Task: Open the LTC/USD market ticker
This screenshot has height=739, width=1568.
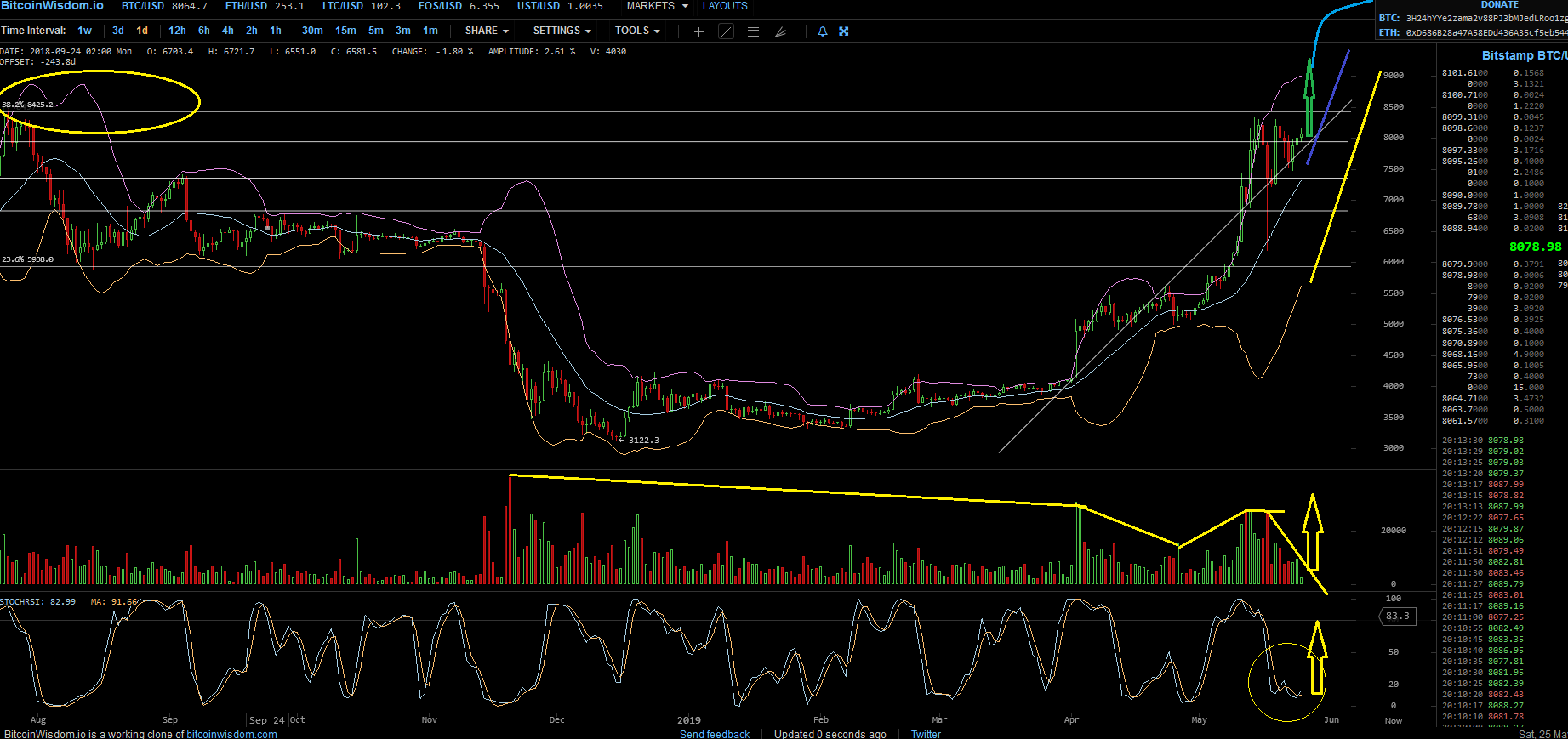Action: 362,6
